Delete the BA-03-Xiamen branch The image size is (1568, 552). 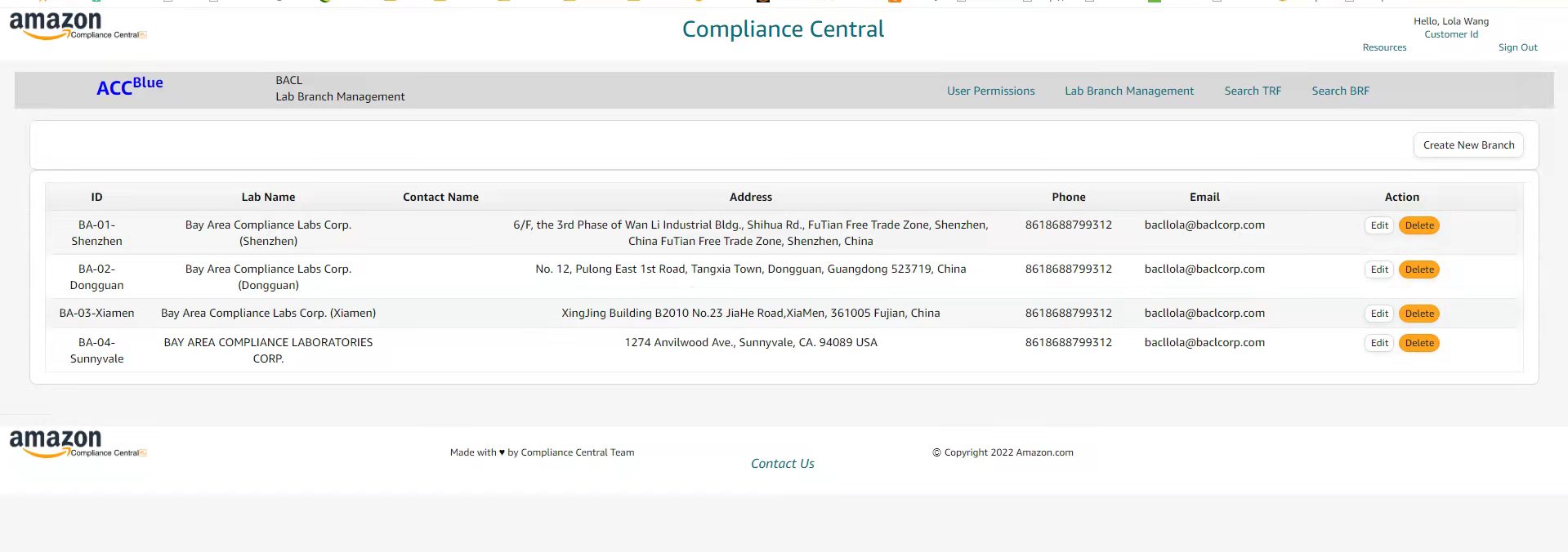click(x=1419, y=314)
